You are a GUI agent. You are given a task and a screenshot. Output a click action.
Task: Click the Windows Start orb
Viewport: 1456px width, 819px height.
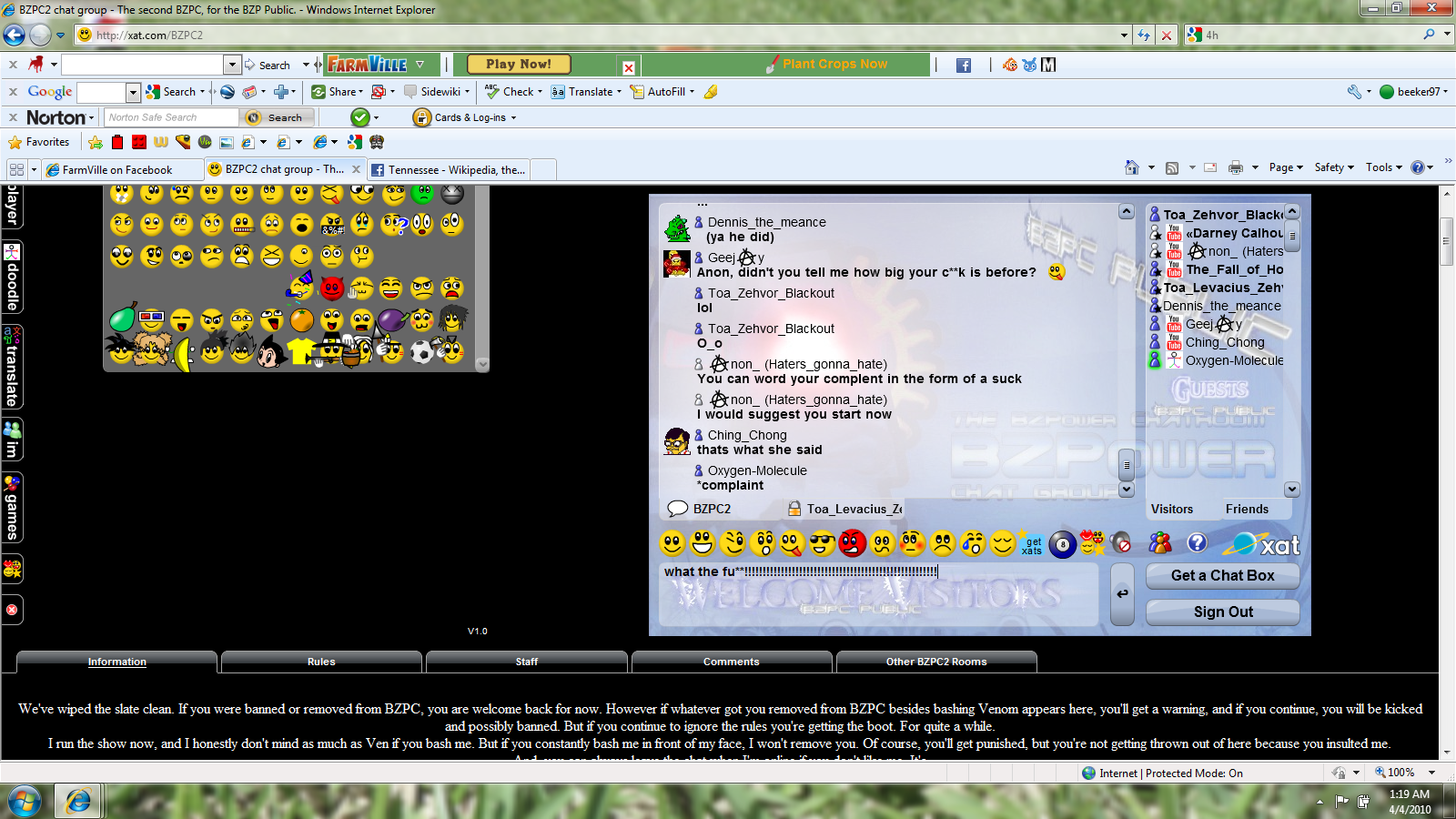[x=25, y=801]
